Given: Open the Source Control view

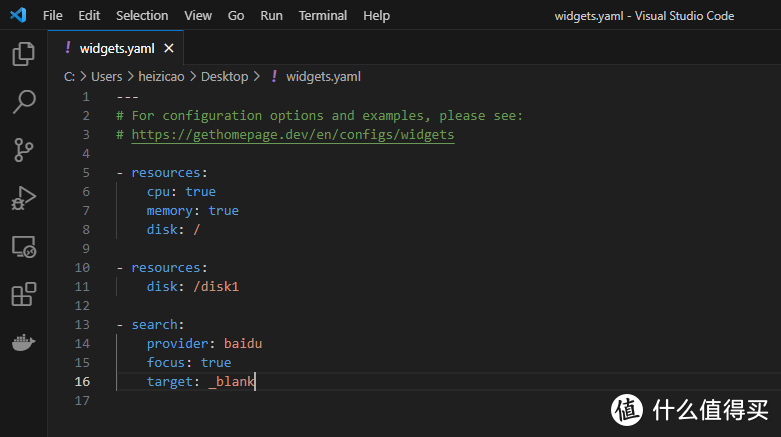Looking at the screenshot, I should pyautogui.click(x=23, y=150).
